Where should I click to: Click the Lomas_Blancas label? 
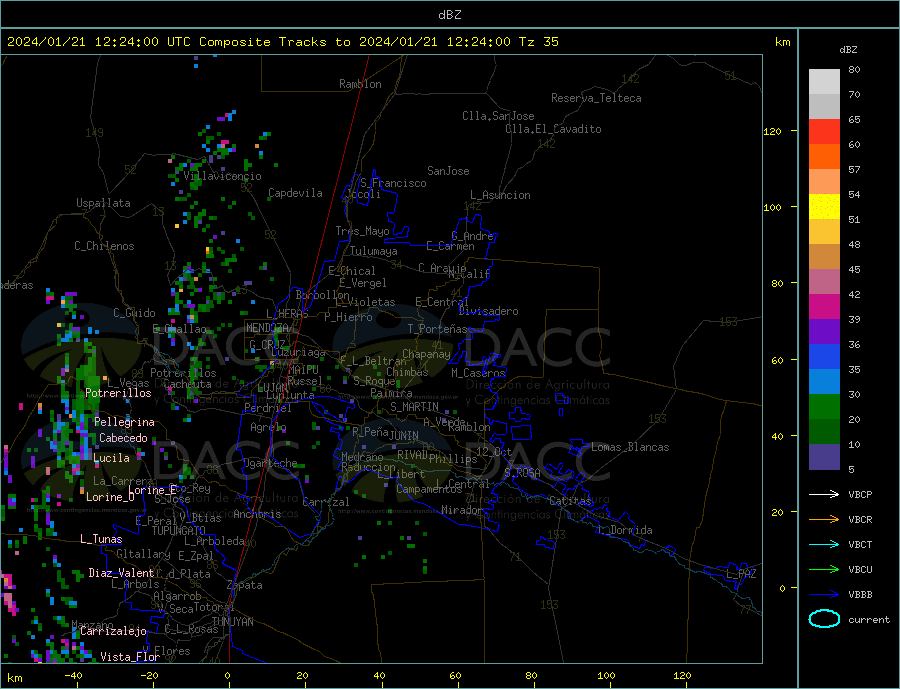tap(630, 447)
